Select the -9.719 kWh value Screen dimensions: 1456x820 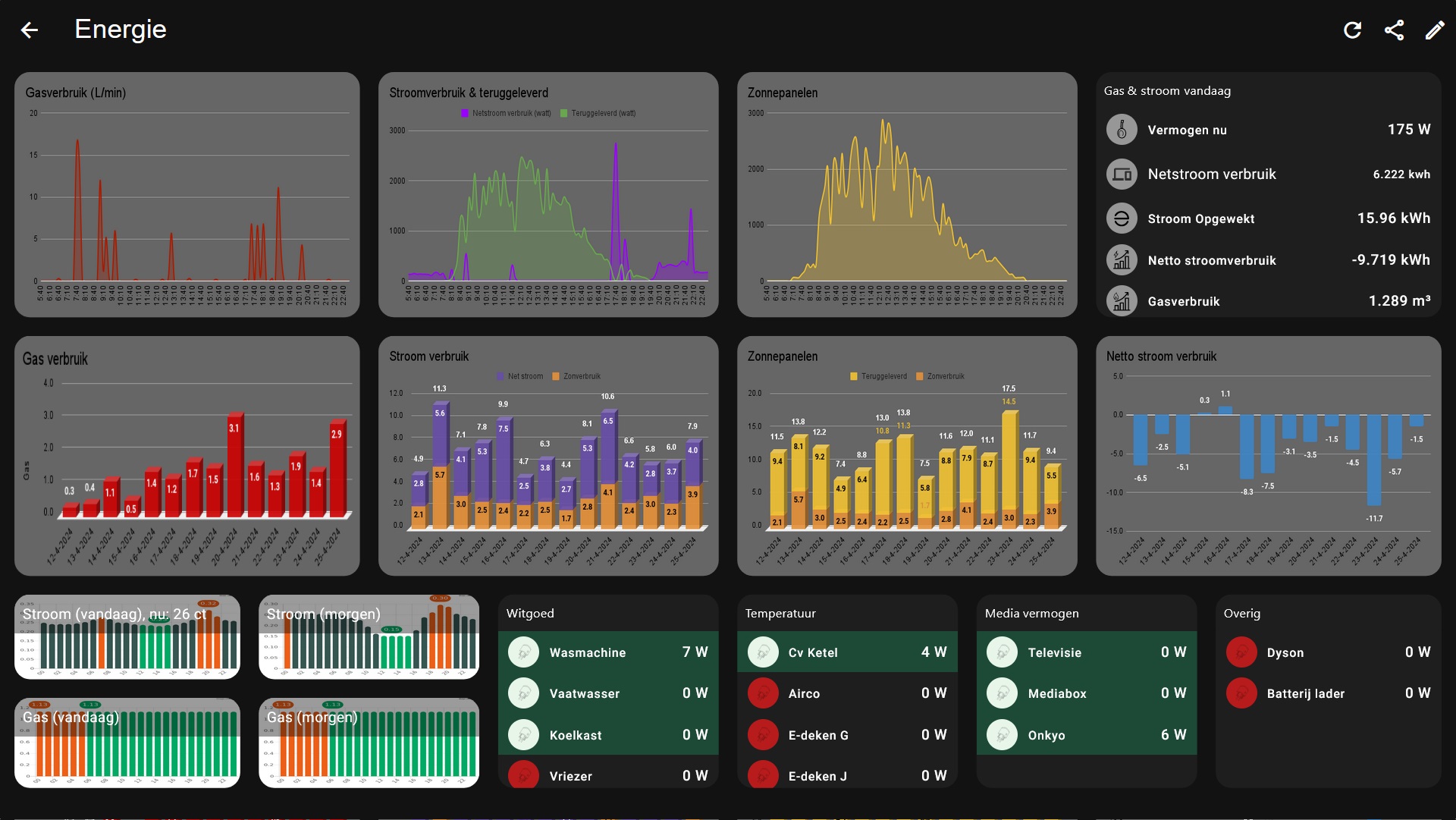(x=1391, y=260)
